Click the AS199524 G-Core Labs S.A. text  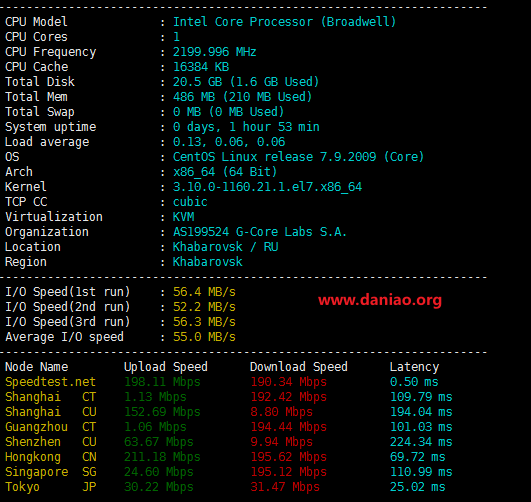pos(260,232)
